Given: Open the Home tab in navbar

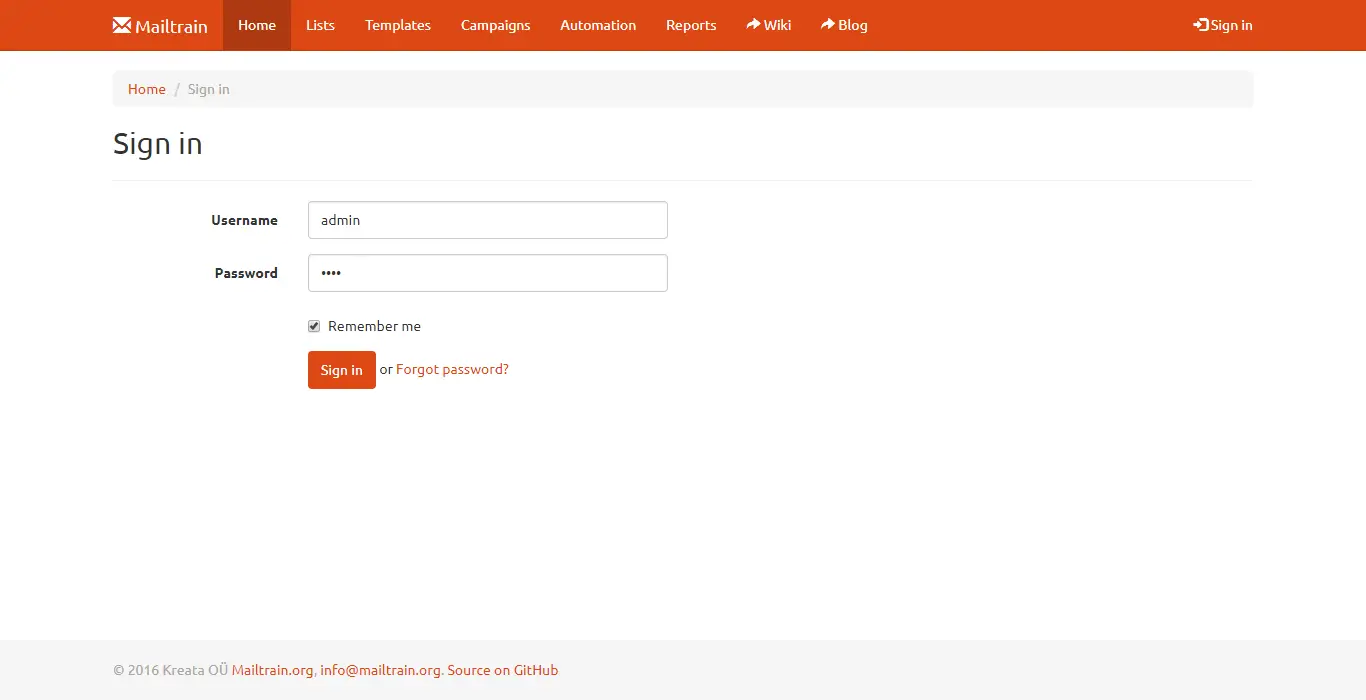Looking at the screenshot, I should tap(257, 25).
